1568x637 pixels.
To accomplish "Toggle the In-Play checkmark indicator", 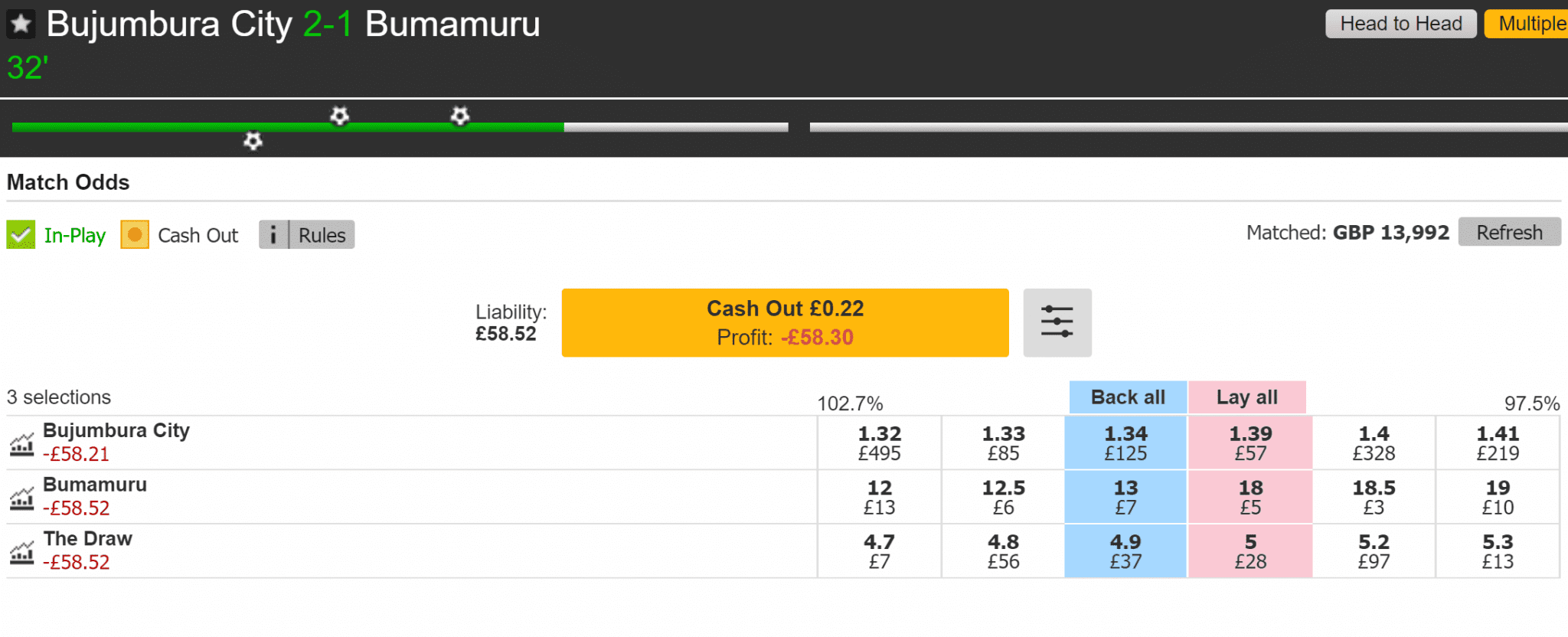I will point(21,234).
